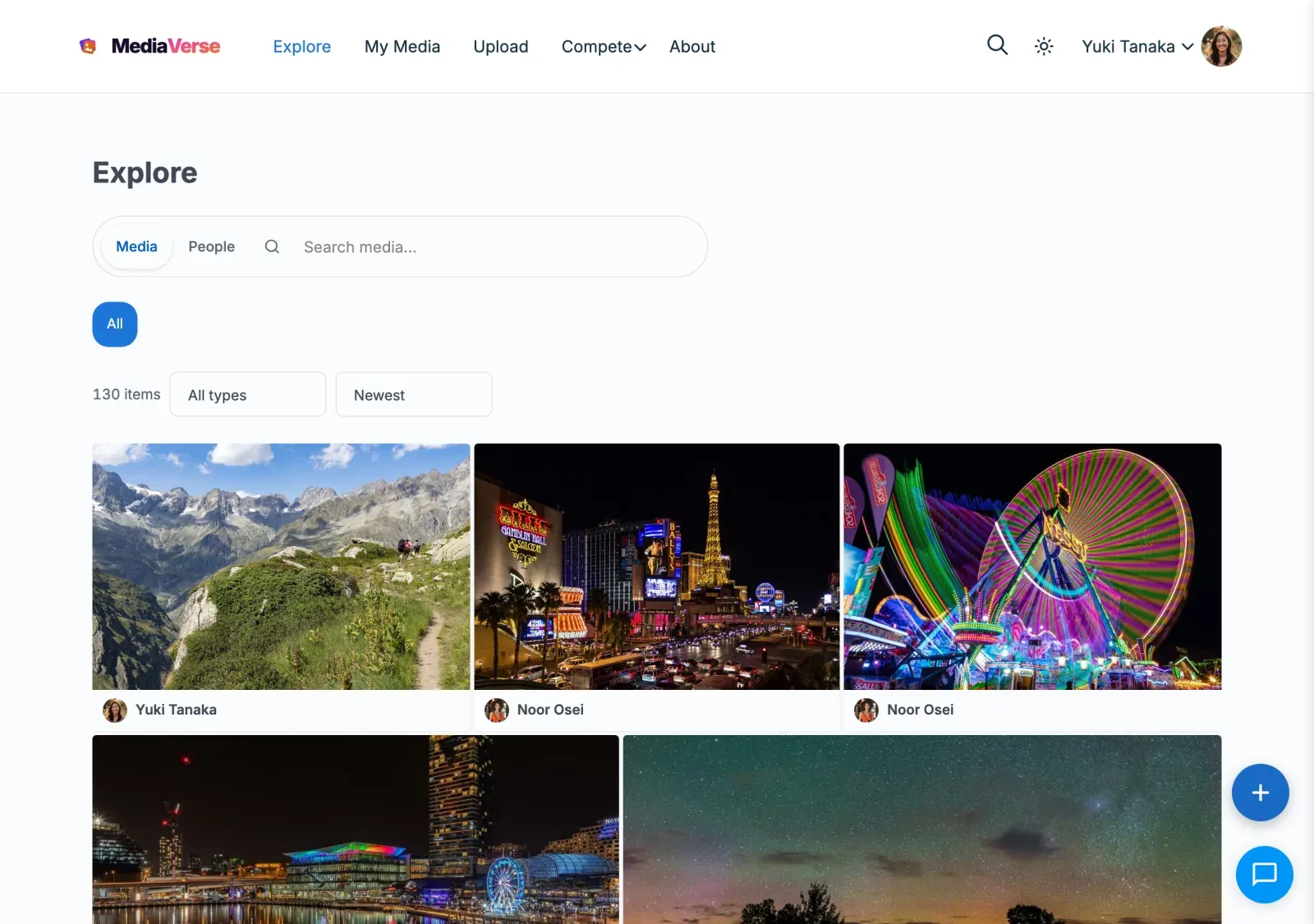1314x924 pixels.
Task: Click the blue plus add button
Action: [1260, 793]
